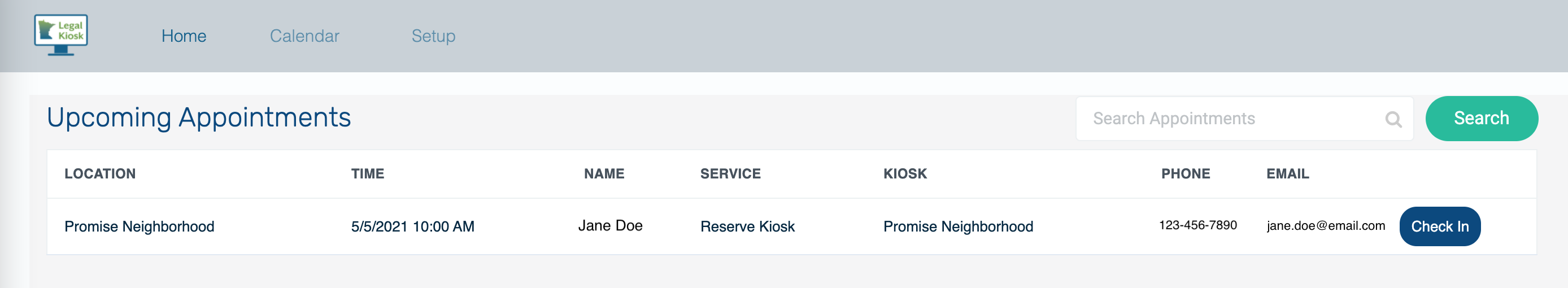Click the PHONE column header
This screenshot has height=288, width=1568.
tap(1186, 173)
